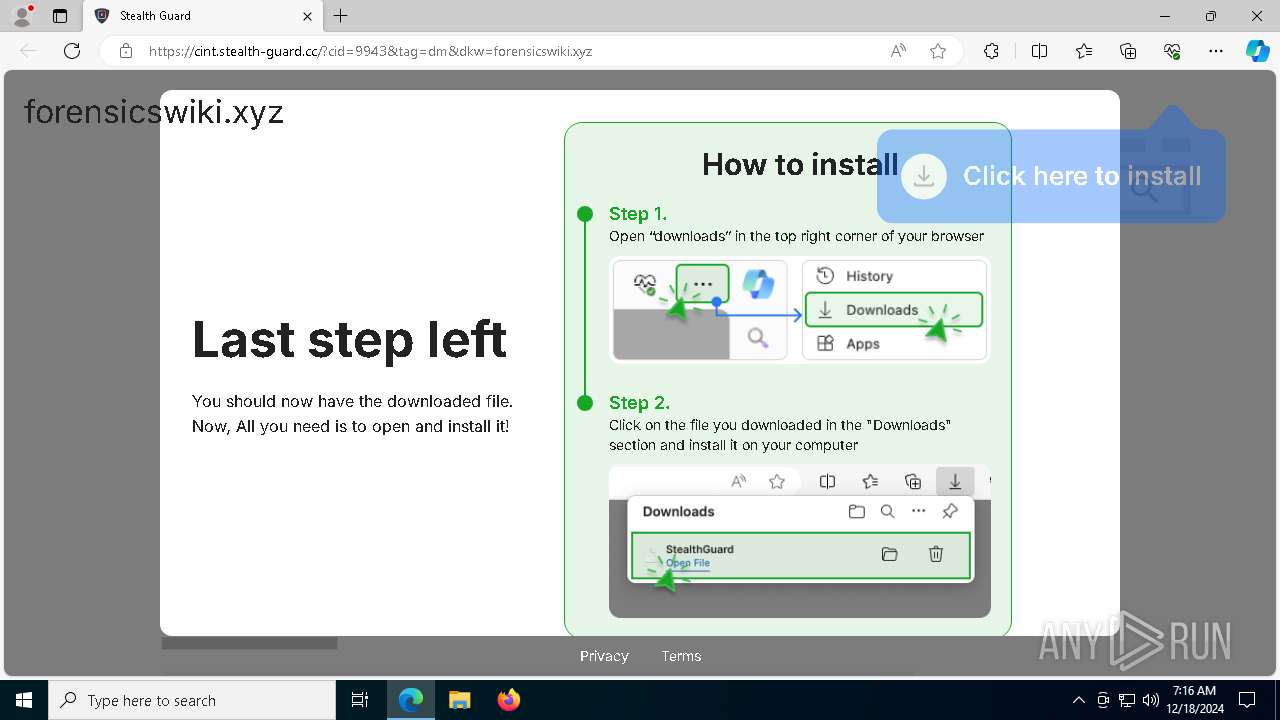Click the Step 1 browser menu illustration
This screenshot has width=1280, height=720.
tap(800, 310)
